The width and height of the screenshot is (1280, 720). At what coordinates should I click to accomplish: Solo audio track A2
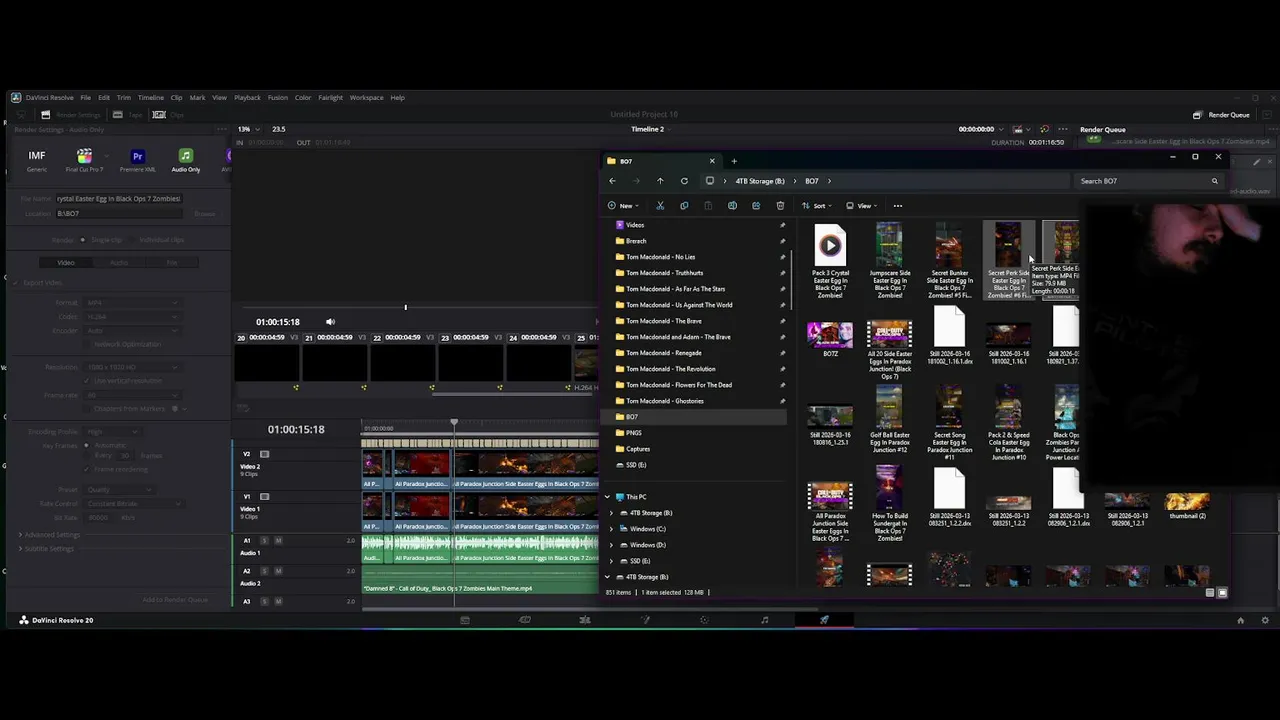pyautogui.click(x=266, y=571)
